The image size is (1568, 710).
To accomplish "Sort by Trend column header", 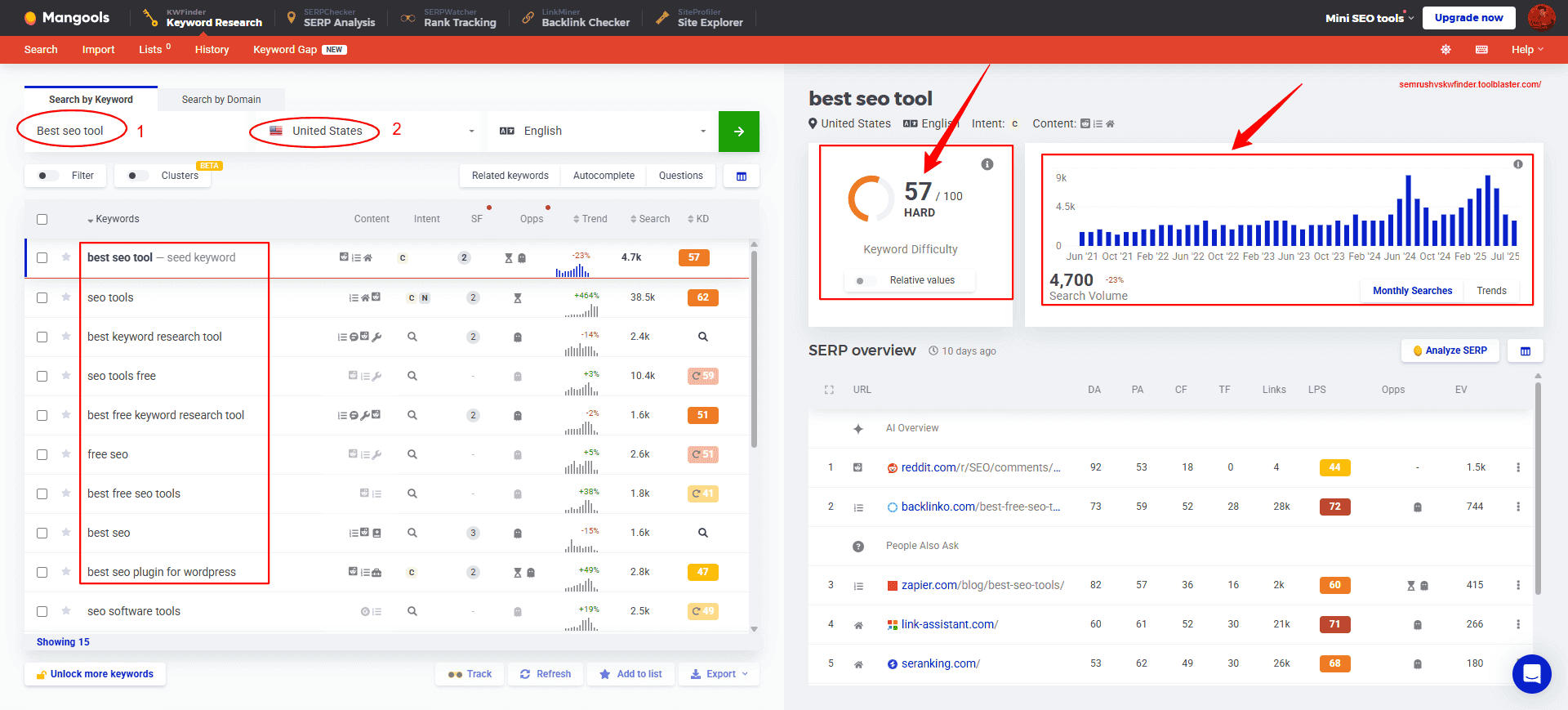I will 590,219.
